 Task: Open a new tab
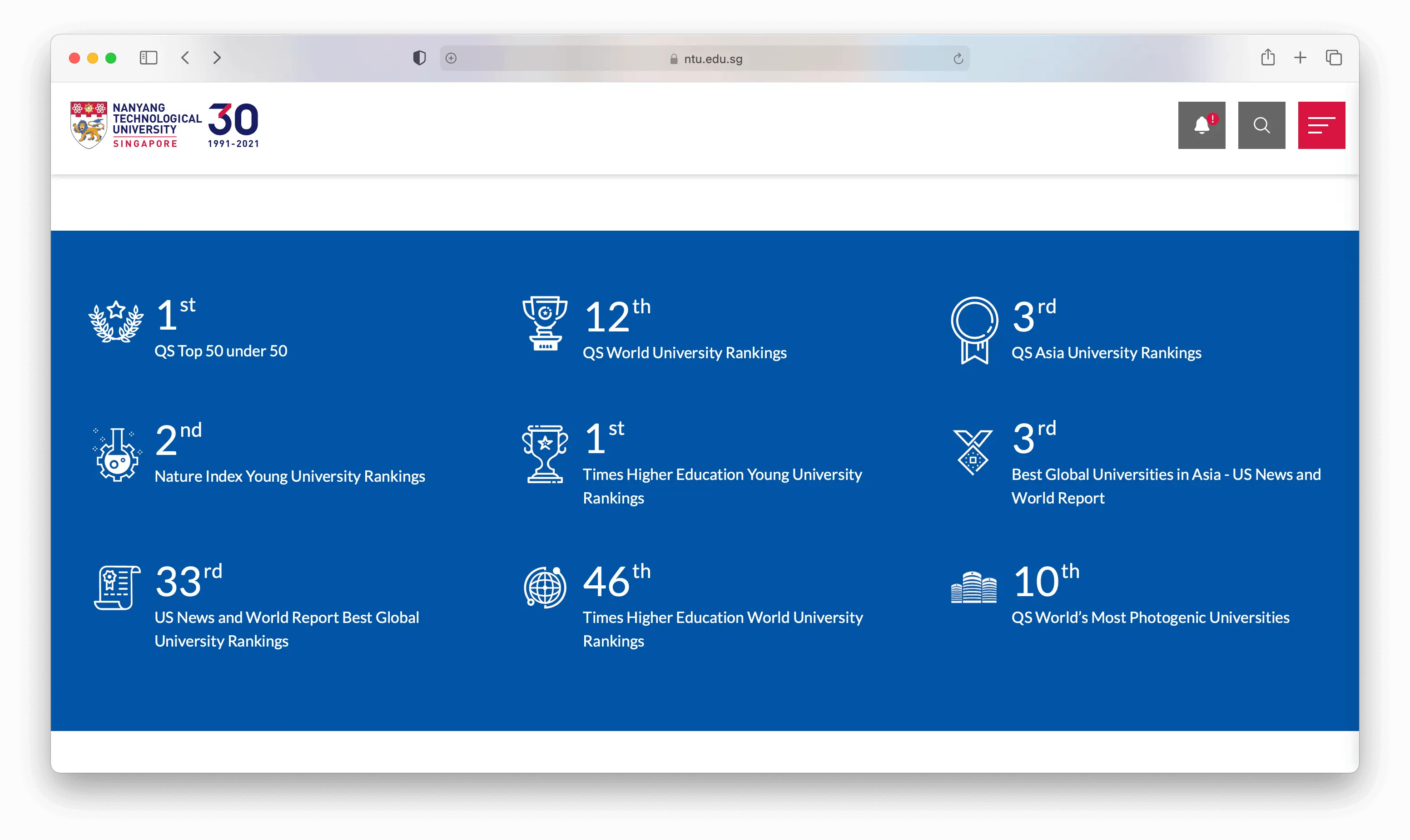pyautogui.click(x=1300, y=58)
